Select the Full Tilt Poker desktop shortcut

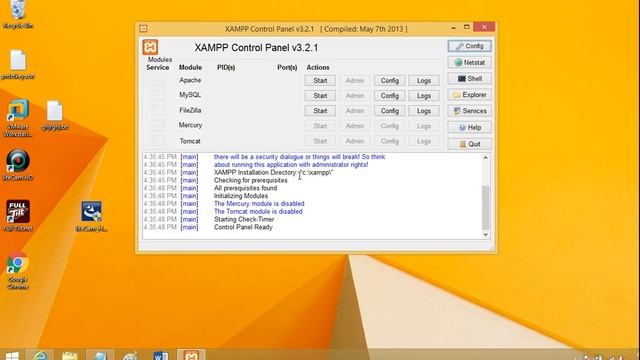pos(18,216)
